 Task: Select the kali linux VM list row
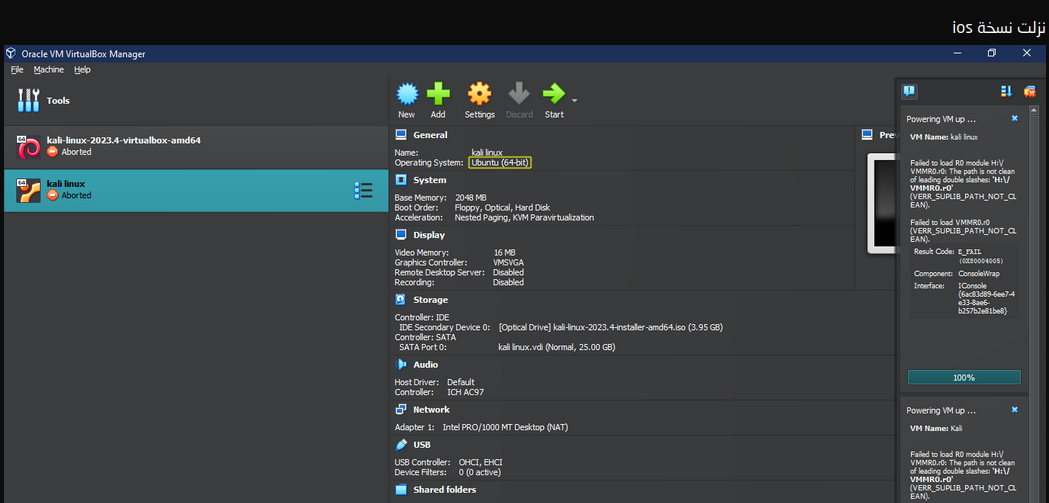(196, 191)
